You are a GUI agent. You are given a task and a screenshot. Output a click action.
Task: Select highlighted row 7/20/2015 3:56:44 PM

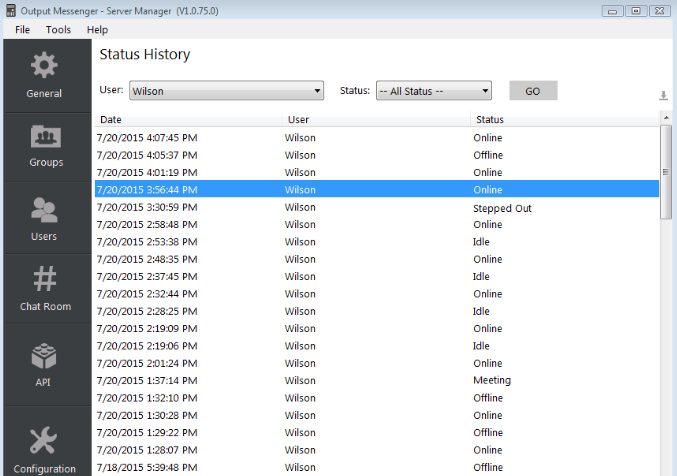pos(377,189)
